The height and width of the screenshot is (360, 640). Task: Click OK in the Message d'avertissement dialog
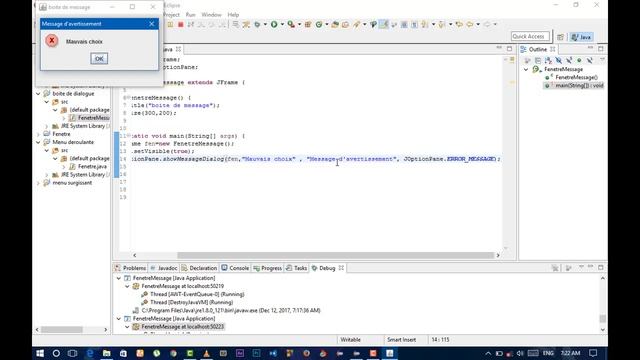[99, 59]
